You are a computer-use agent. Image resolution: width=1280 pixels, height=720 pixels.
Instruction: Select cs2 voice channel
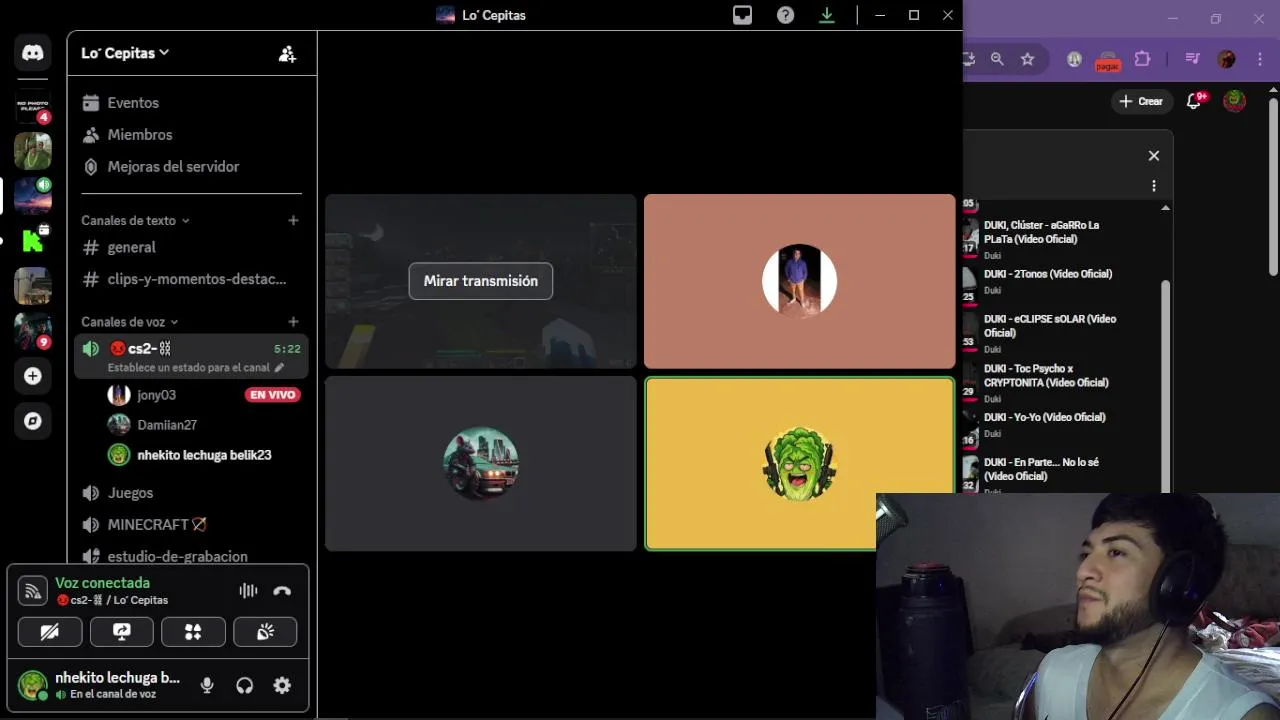191,357
